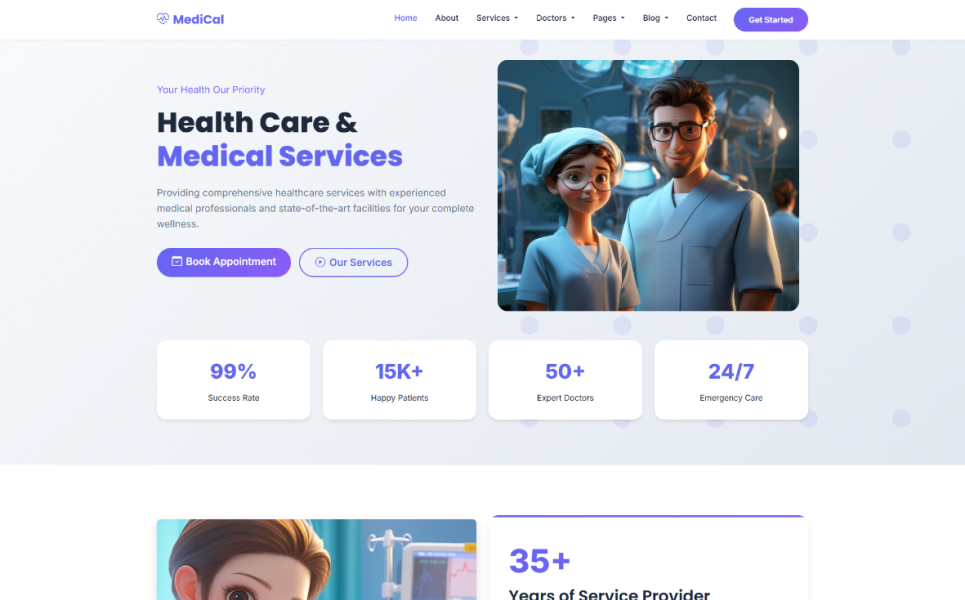Click the nurse image near the bottom
Image resolution: width=965 pixels, height=600 pixels.
pyautogui.click(x=316, y=559)
